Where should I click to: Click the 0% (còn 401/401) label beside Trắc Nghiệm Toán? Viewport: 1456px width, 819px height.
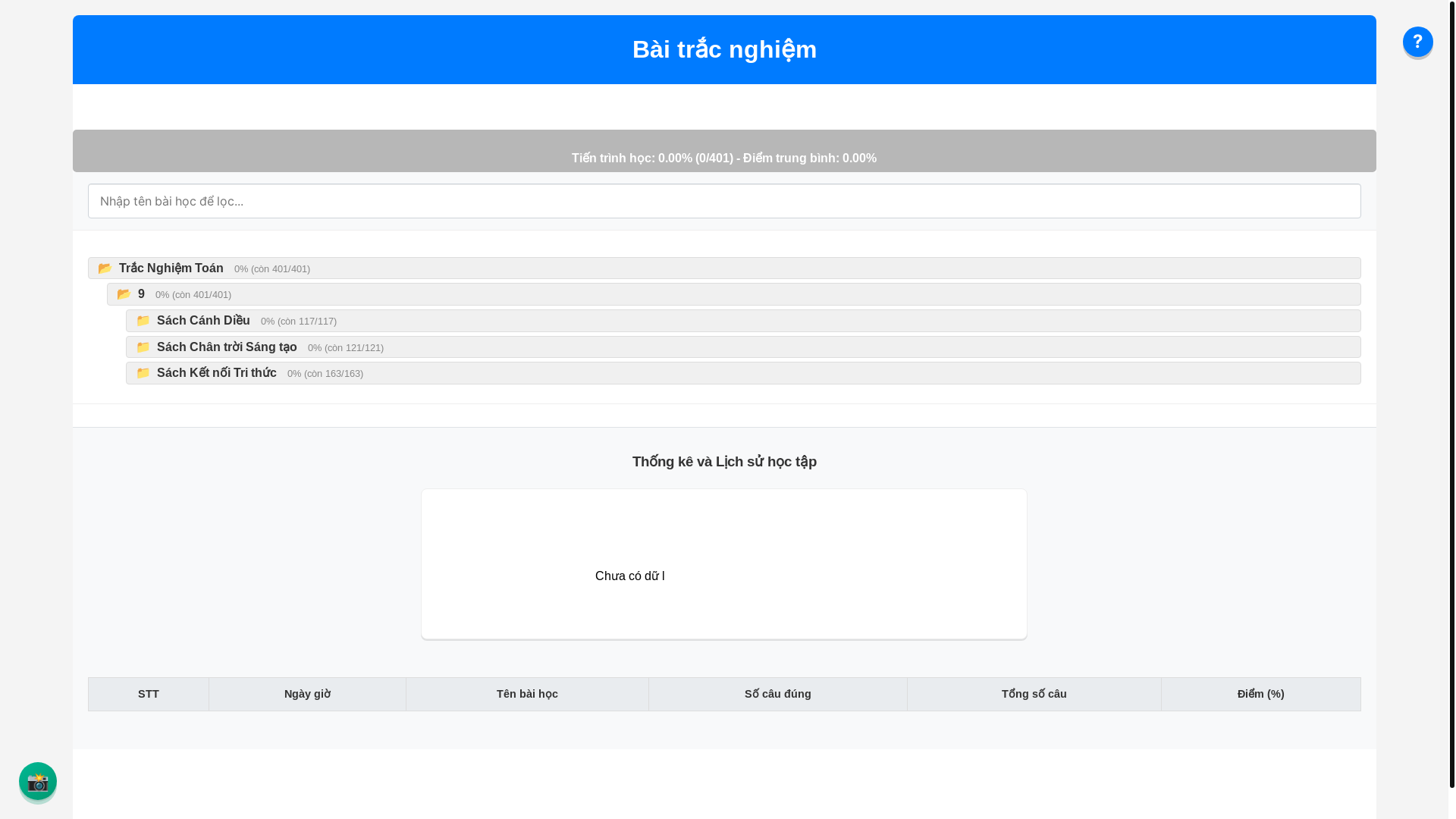pos(272,269)
